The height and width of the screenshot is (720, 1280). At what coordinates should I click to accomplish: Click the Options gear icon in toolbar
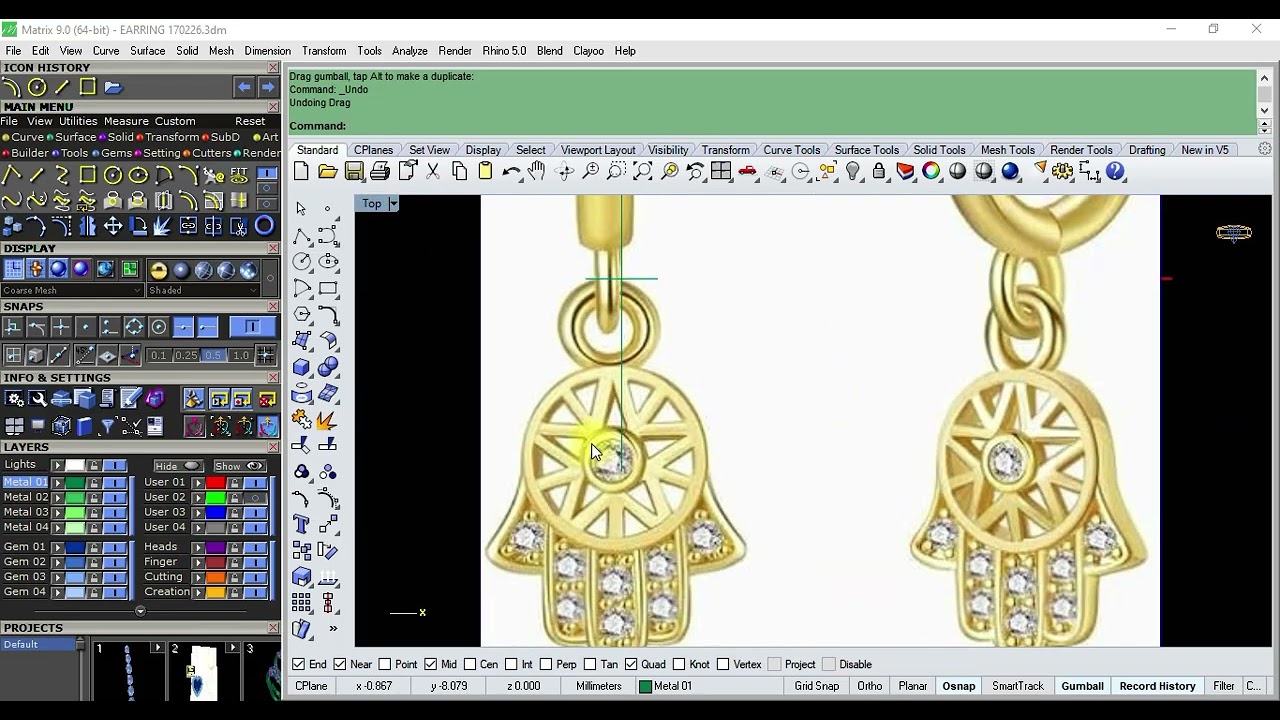[x=1063, y=172]
